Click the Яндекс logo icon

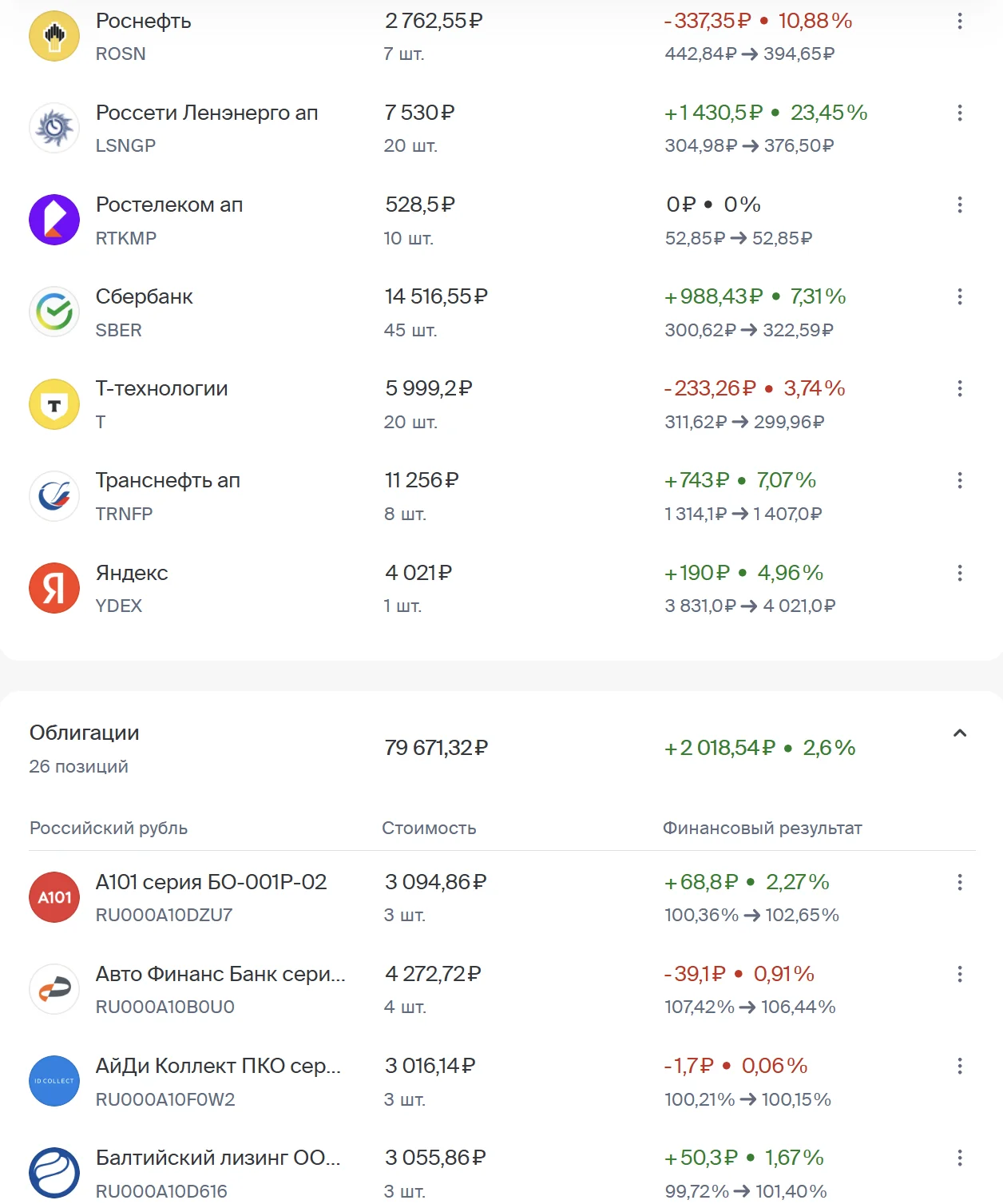pos(54,588)
